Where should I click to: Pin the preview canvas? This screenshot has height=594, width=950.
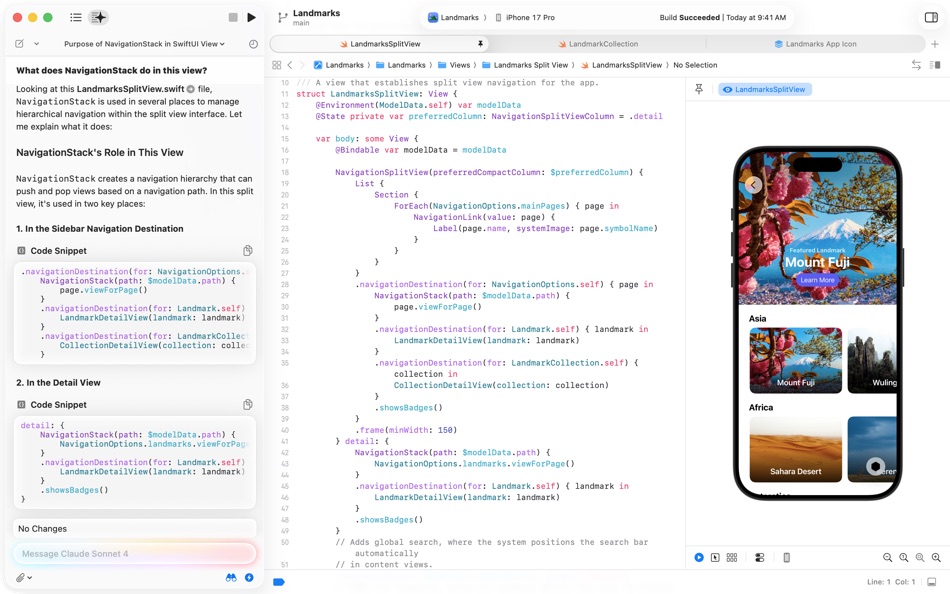(x=699, y=89)
